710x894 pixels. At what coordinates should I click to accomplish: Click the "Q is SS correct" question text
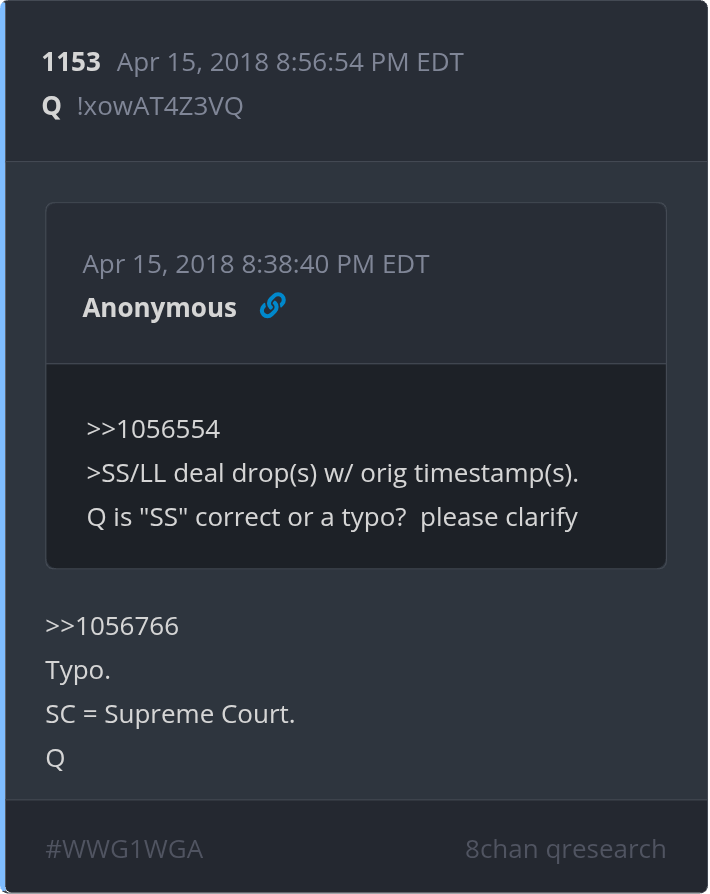(332, 517)
